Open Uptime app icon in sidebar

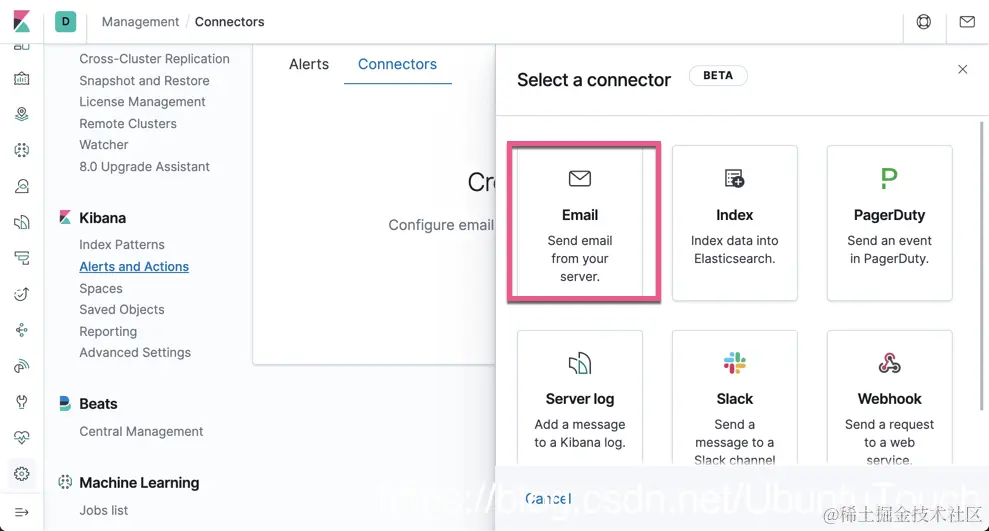coord(21,294)
